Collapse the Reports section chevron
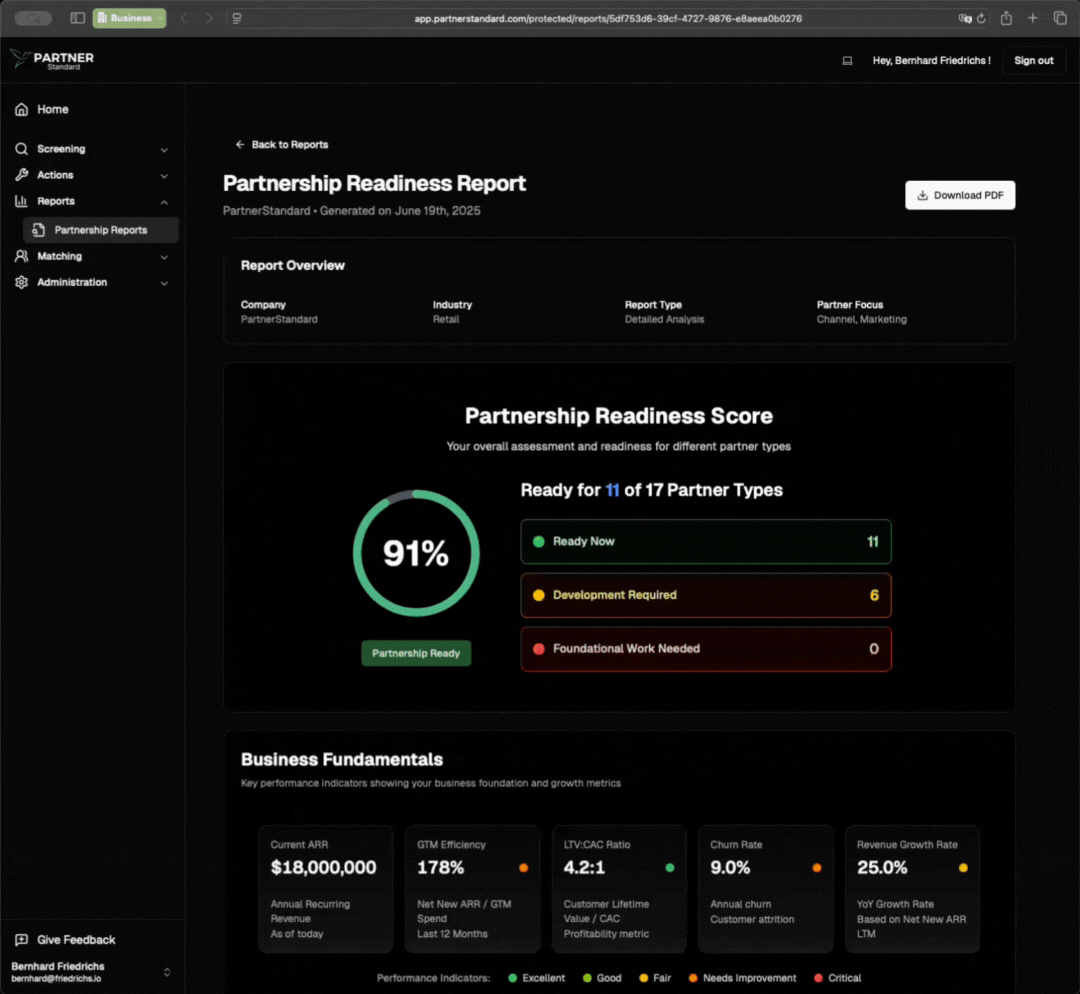This screenshot has height=994, width=1080. pos(164,202)
